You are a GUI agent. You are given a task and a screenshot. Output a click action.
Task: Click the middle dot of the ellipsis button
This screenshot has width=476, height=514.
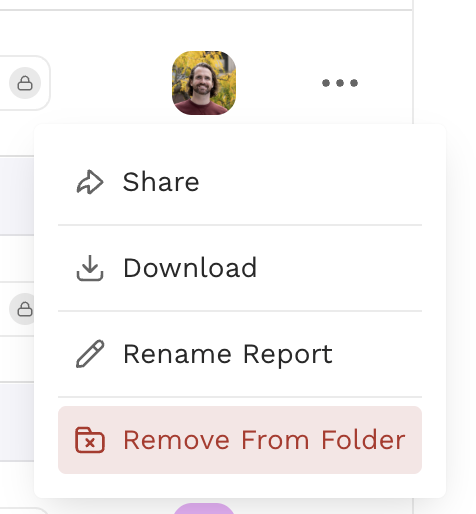340,83
